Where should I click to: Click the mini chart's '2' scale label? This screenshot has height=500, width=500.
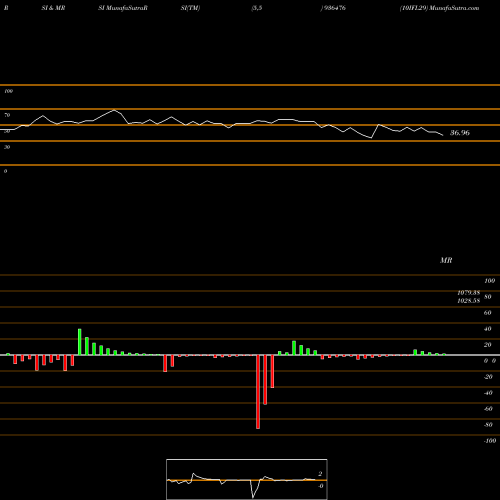320,474
